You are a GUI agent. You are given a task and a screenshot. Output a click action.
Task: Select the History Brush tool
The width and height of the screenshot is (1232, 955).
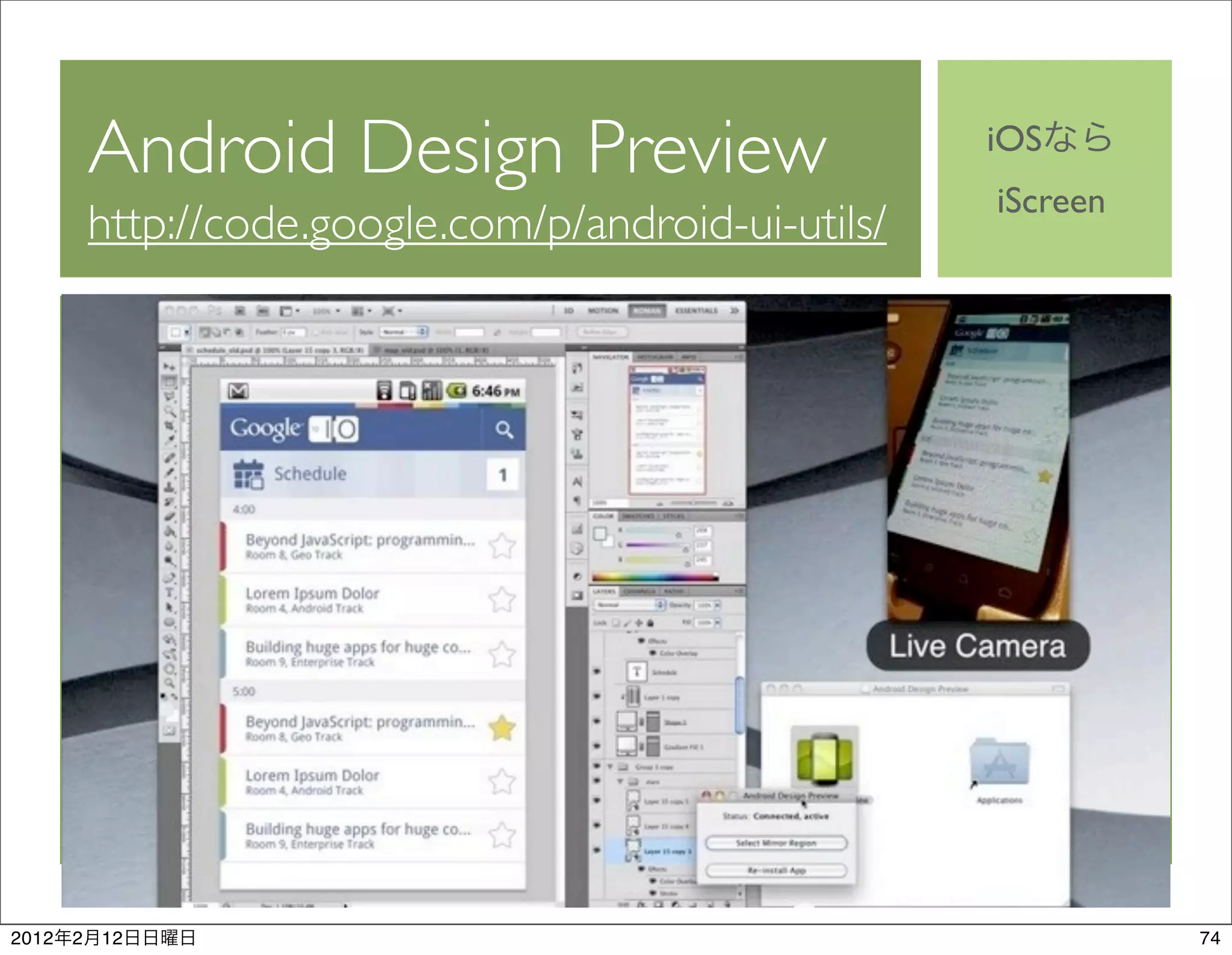[170, 502]
